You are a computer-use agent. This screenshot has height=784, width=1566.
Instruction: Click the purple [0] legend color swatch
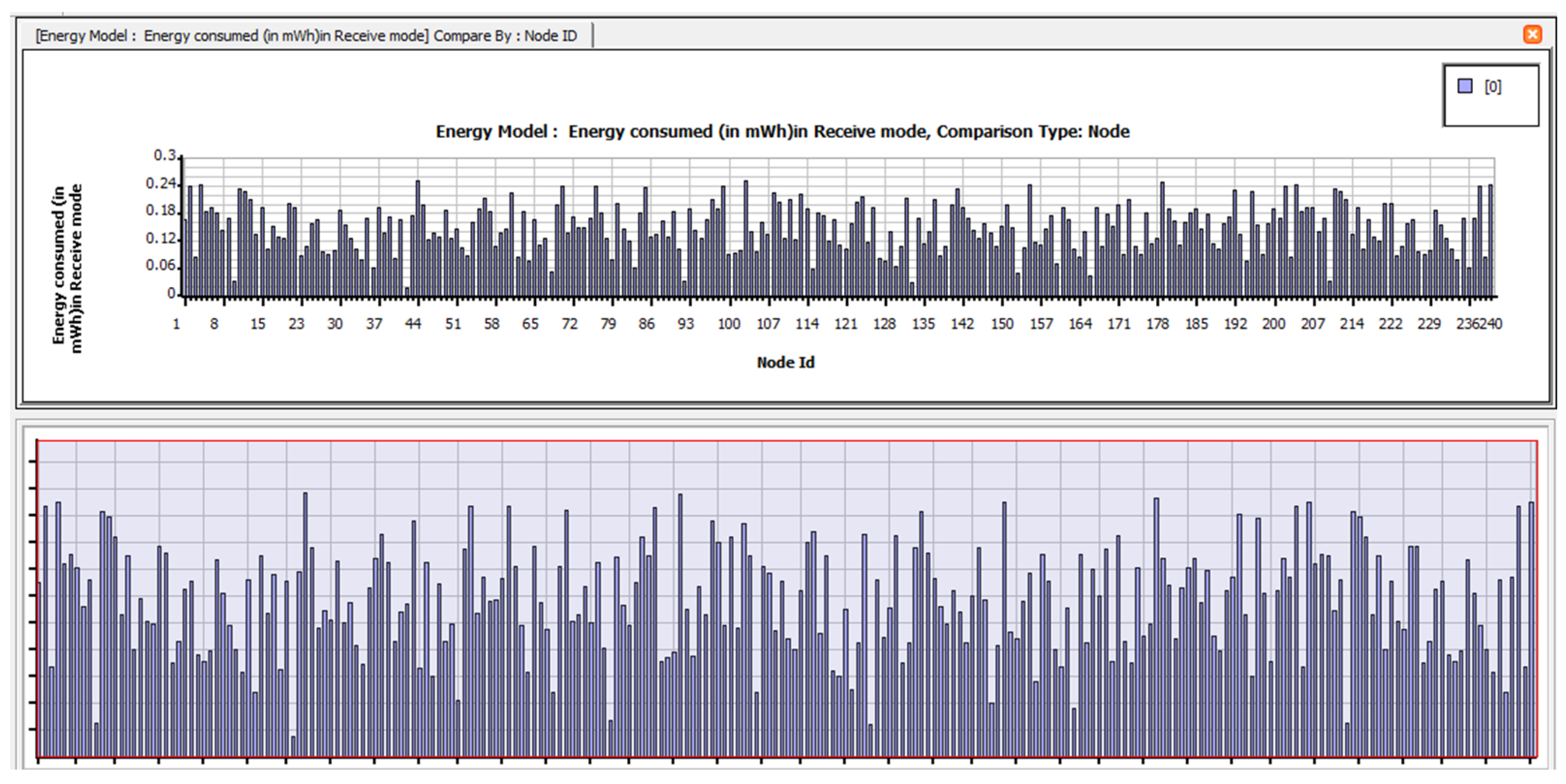tap(1465, 86)
